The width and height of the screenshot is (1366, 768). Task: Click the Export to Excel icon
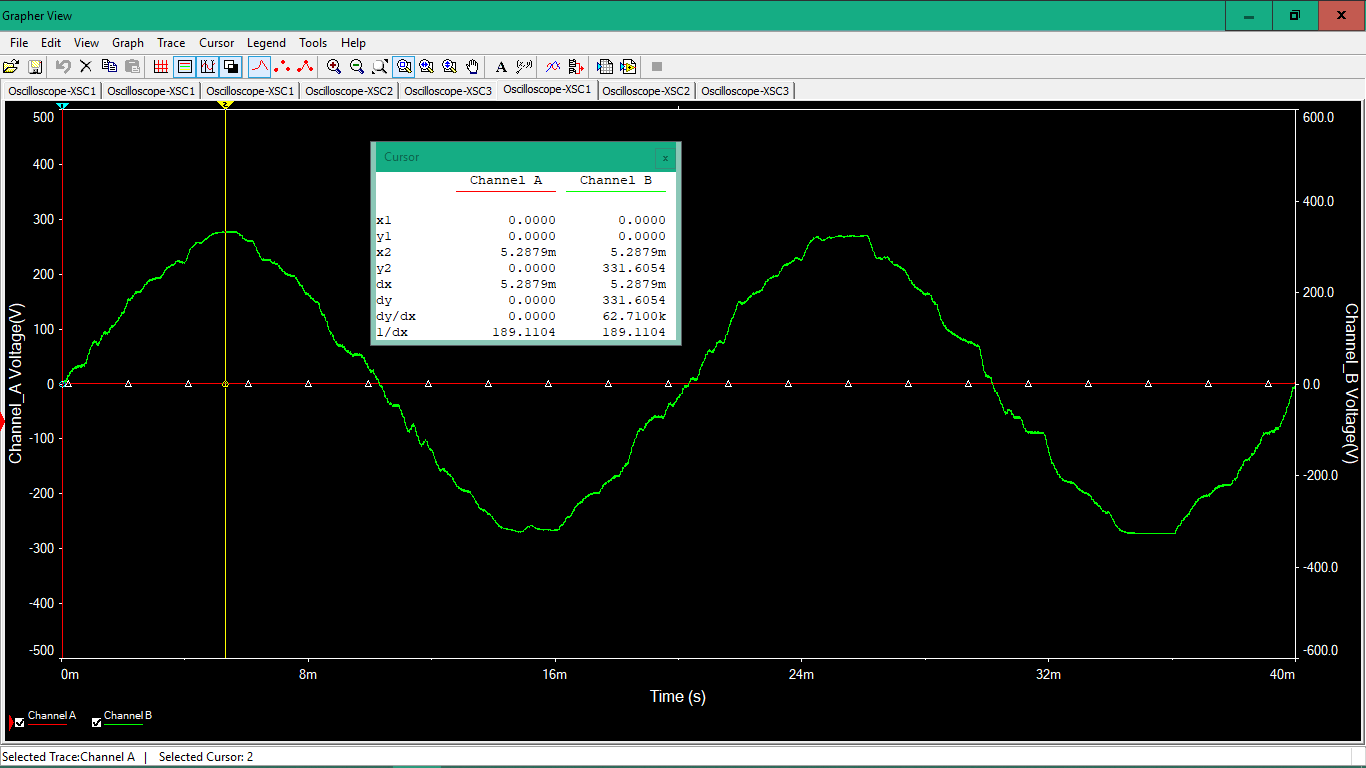(x=604, y=66)
